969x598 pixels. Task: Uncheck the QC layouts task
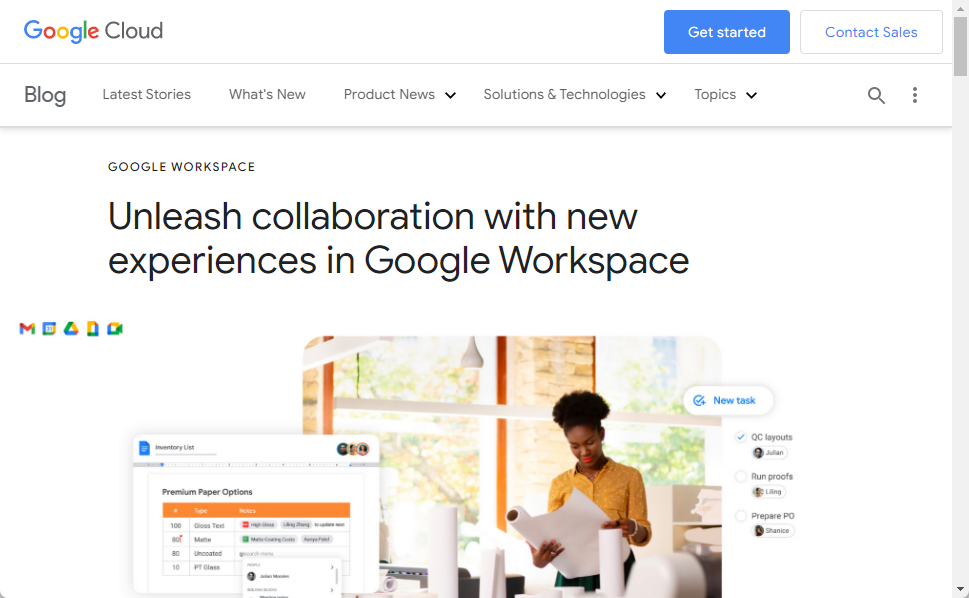click(740, 437)
